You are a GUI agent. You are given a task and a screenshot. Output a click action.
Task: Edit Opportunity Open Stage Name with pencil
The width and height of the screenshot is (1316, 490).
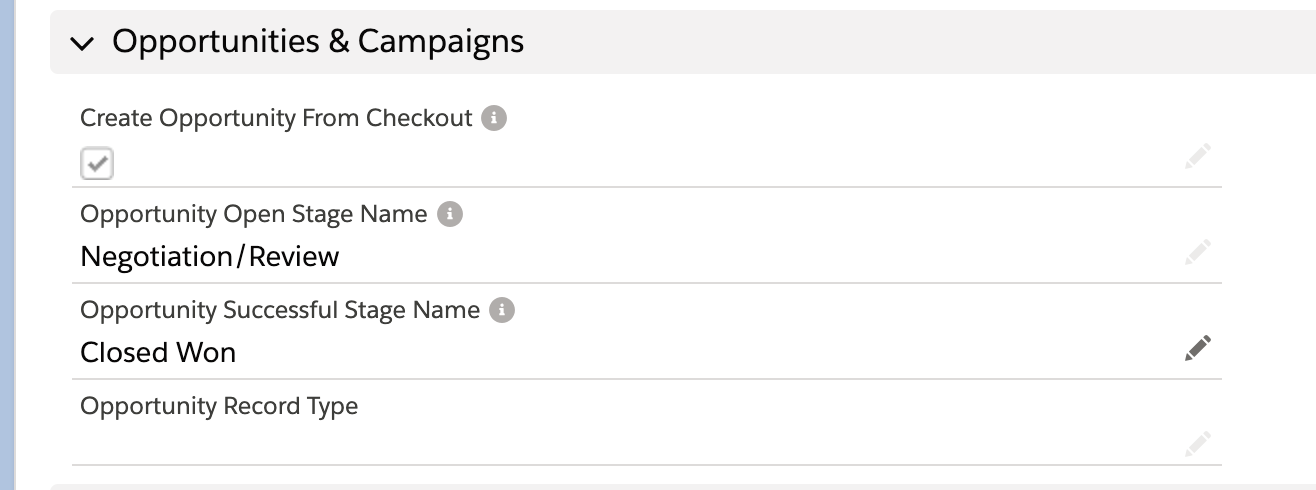(x=1198, y=252)
